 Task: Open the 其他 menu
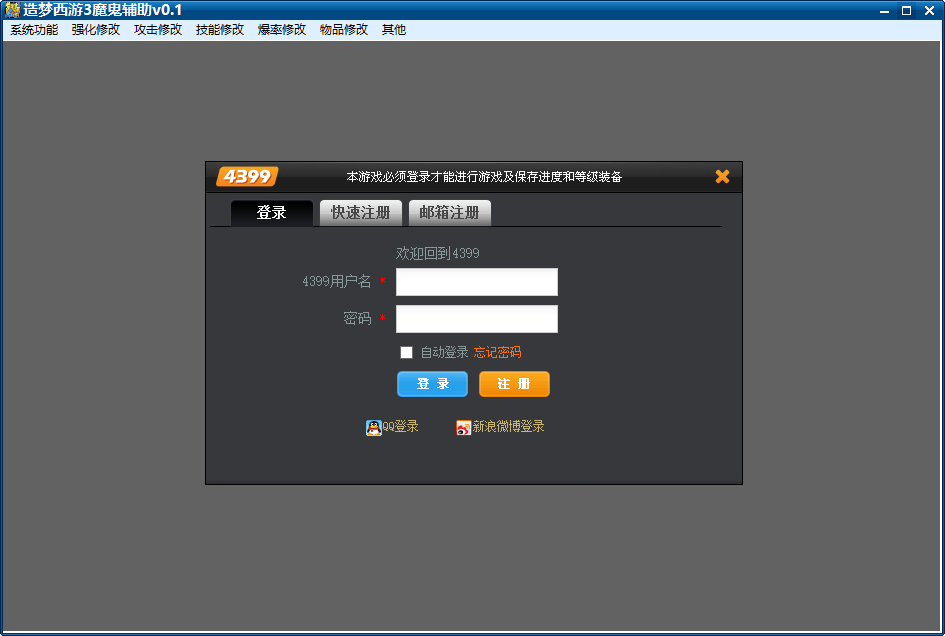click(x=394, y=30)
